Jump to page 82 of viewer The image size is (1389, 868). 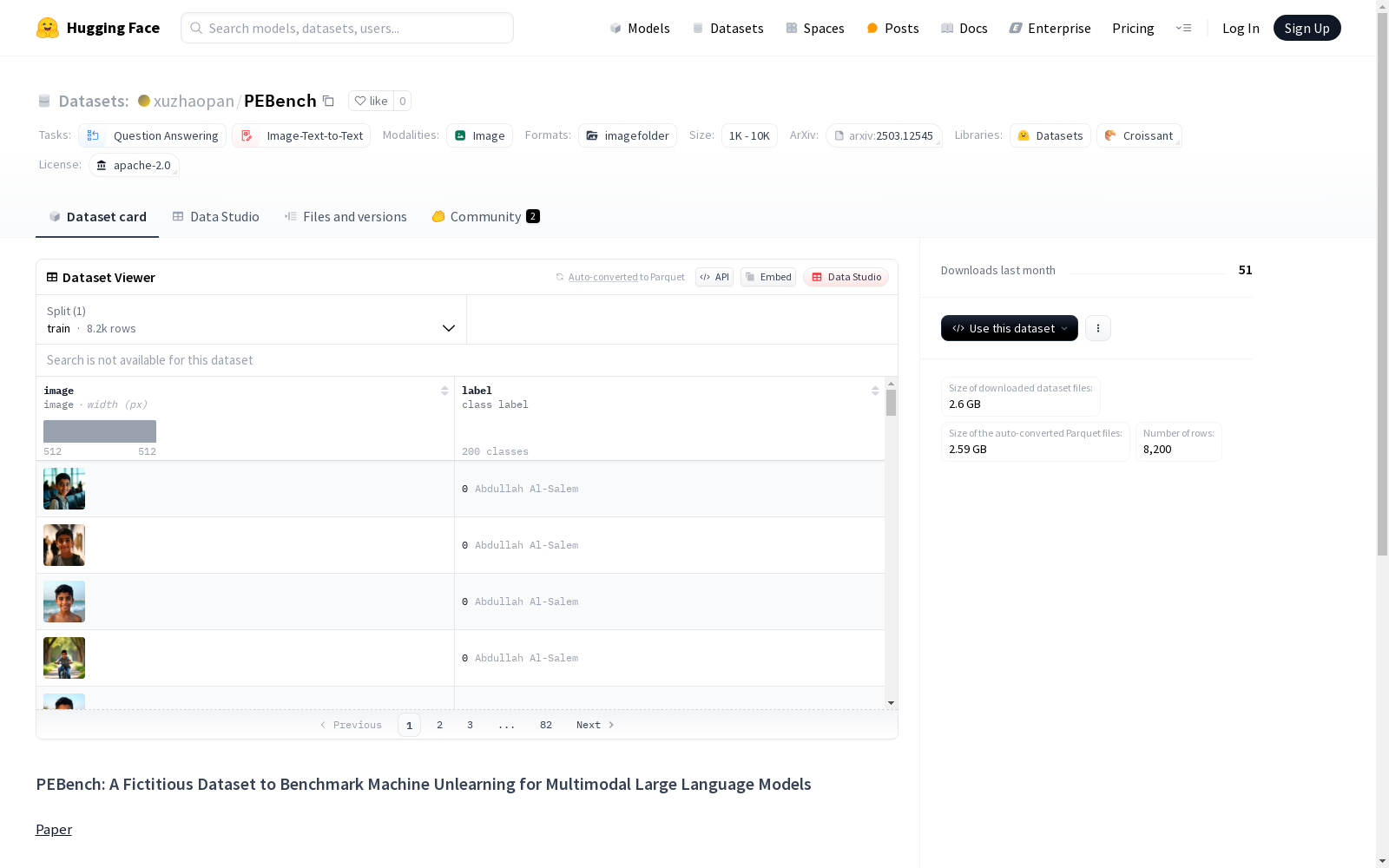click(546, 725)
